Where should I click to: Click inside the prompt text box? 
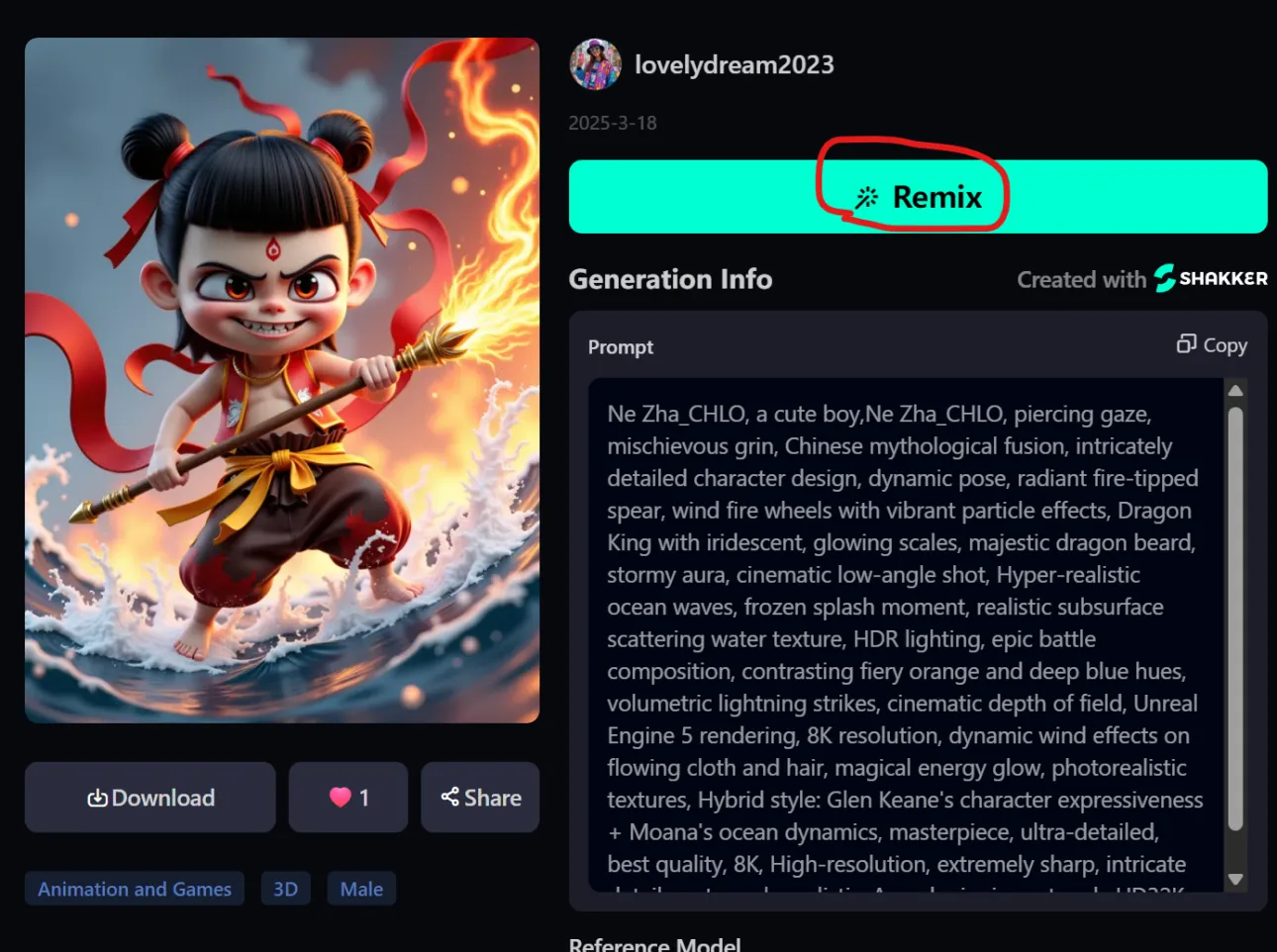(x=905, y=635)
